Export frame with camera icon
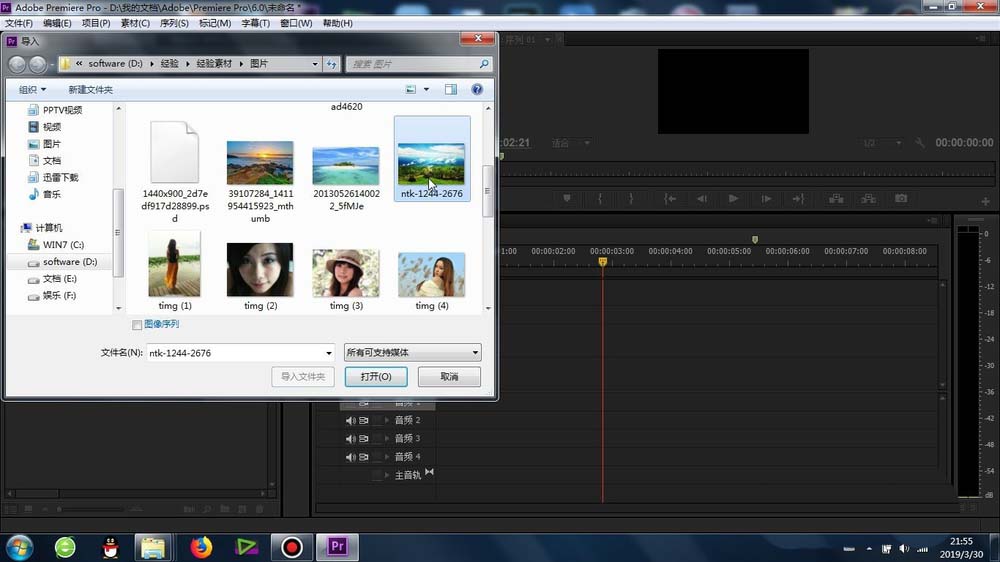 click(901, 198)
